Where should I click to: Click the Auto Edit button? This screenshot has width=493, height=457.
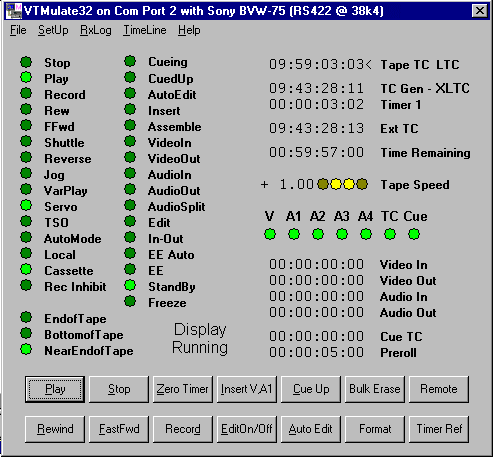(x=311, y=429)
